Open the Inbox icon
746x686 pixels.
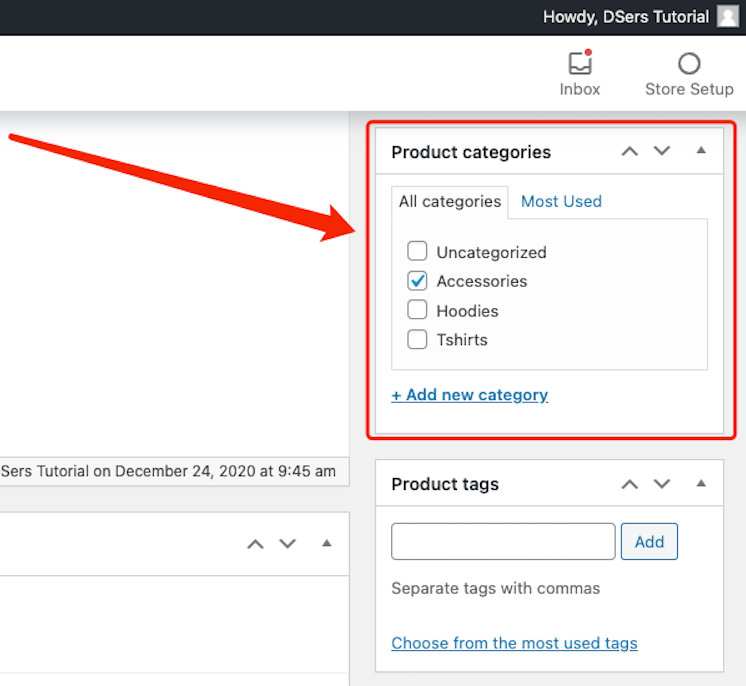click(x=579, y=63)
